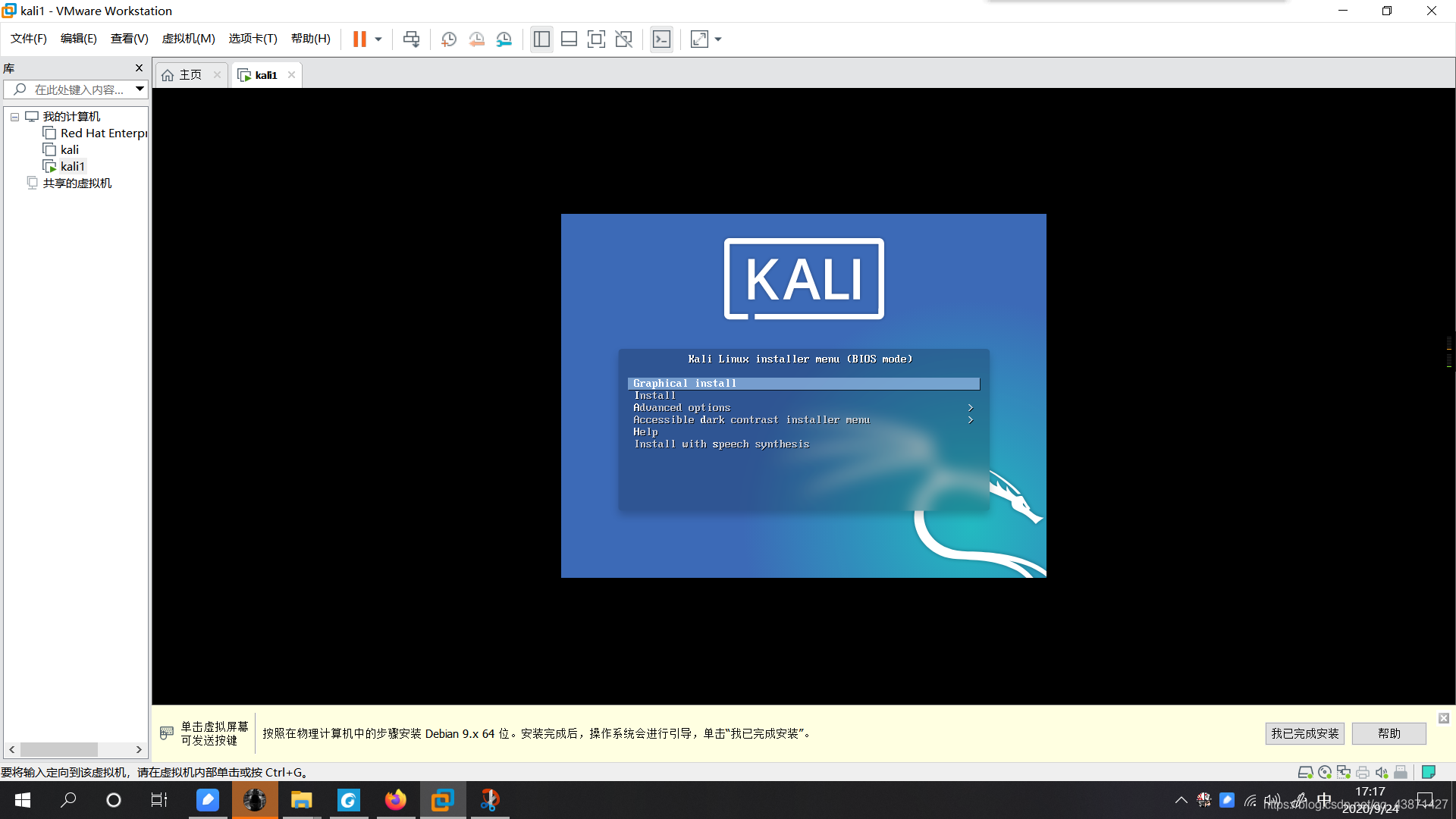Pause the virtual machine

click(x=359, y=39)
